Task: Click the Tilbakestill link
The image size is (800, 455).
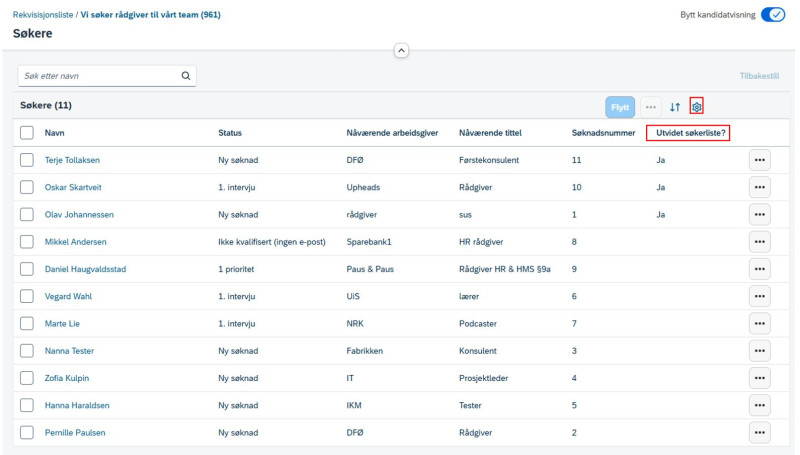Action: pos(759,76)
